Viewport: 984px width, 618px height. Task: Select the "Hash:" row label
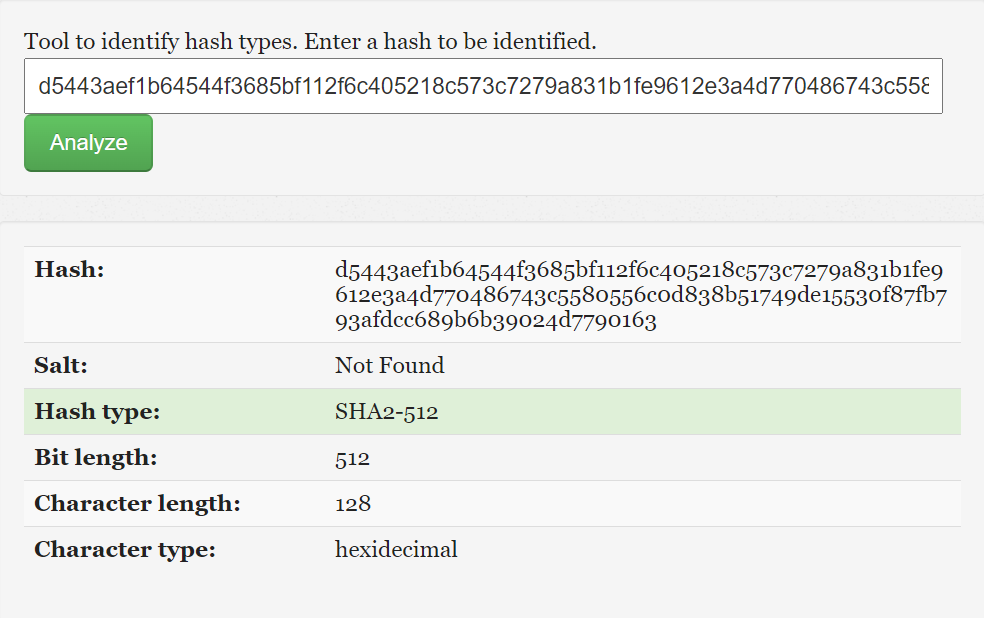(70, 270)
